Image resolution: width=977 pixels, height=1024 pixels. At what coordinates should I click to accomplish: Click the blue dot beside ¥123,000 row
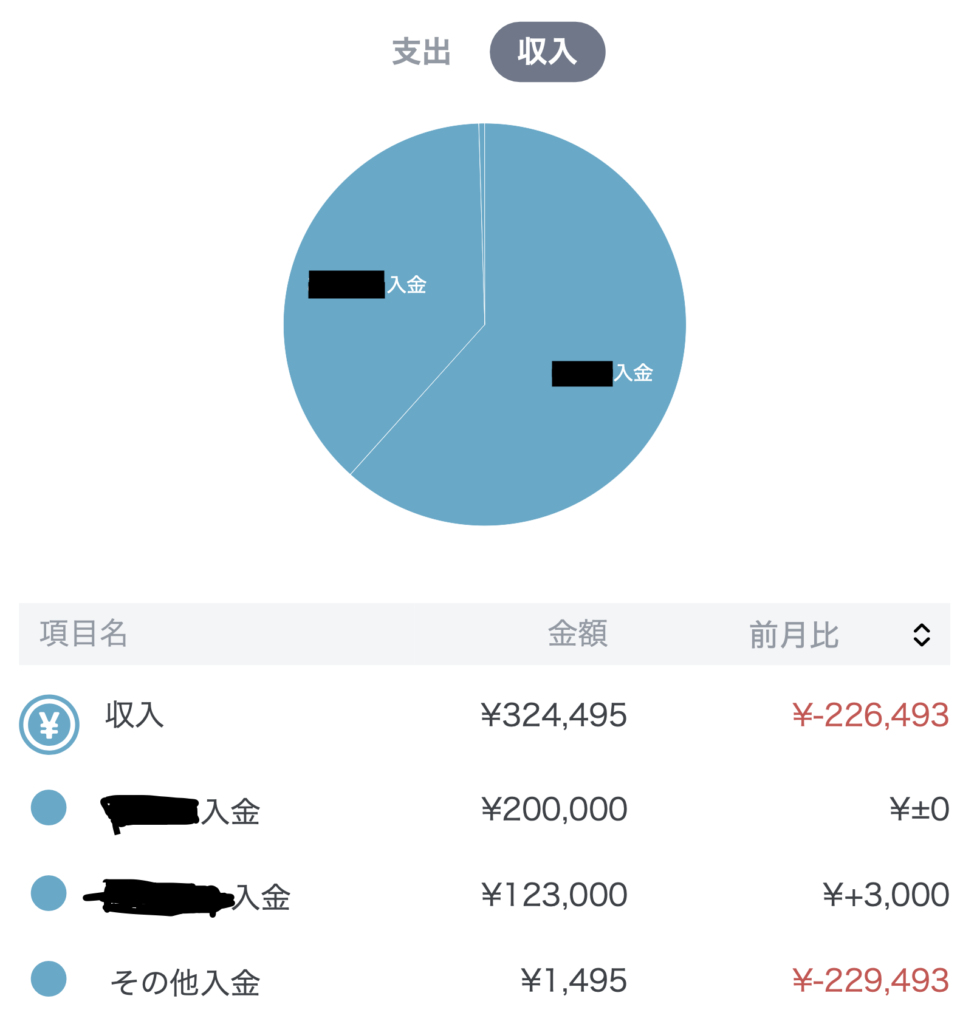48,893
